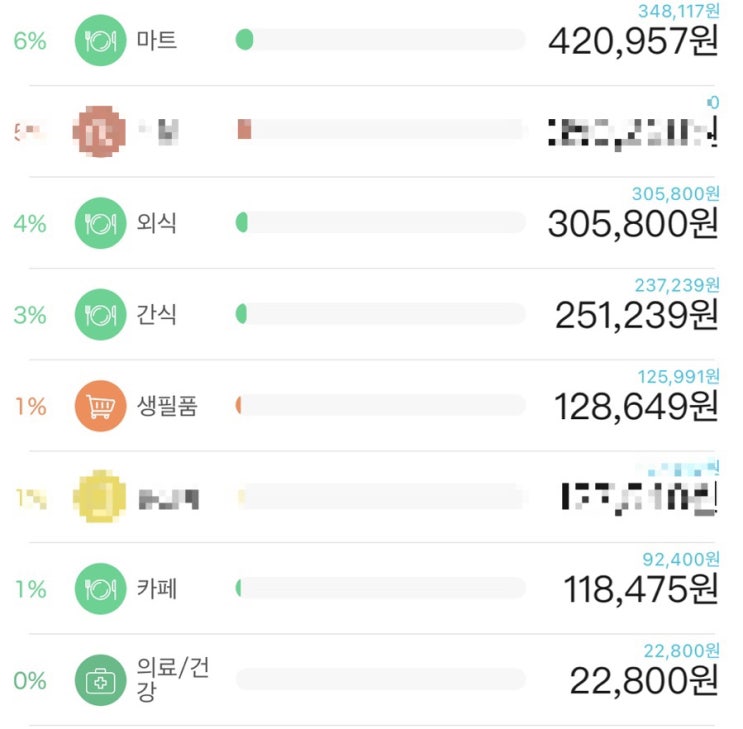Tap the 생필품 orange shopping cart icon
Image resolution: width=743 pixels, height=729 pixels.
coord(100,406)
